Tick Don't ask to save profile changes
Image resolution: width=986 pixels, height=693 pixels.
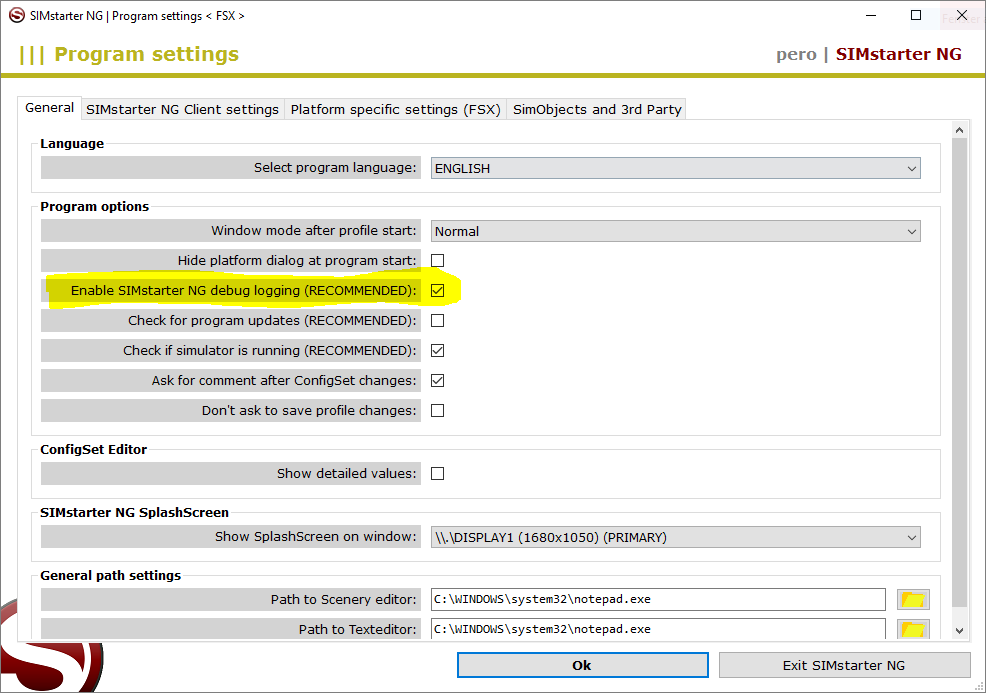point(438,411)
